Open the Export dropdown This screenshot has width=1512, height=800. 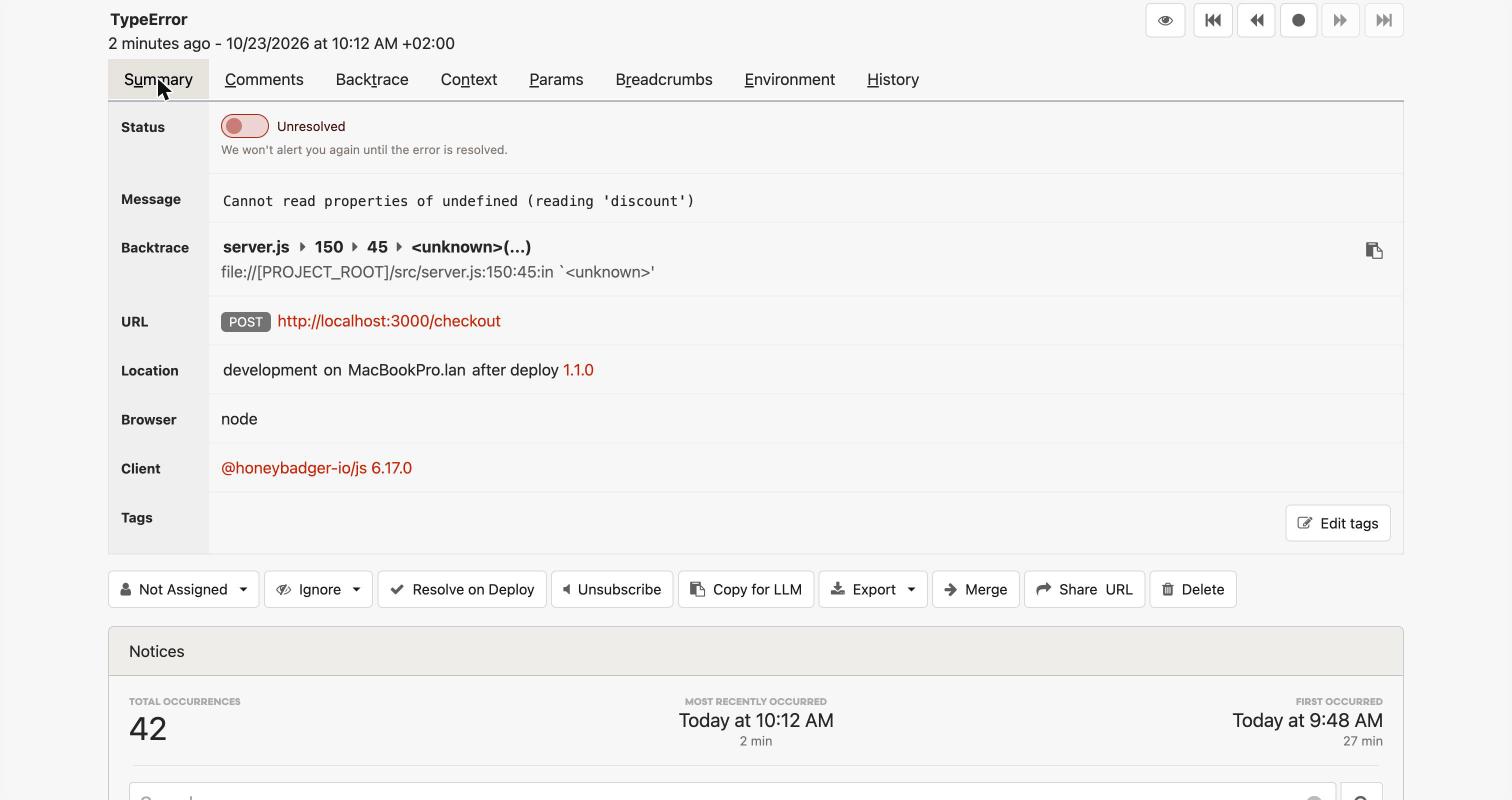pyautogui.click(x=873, y=589)
